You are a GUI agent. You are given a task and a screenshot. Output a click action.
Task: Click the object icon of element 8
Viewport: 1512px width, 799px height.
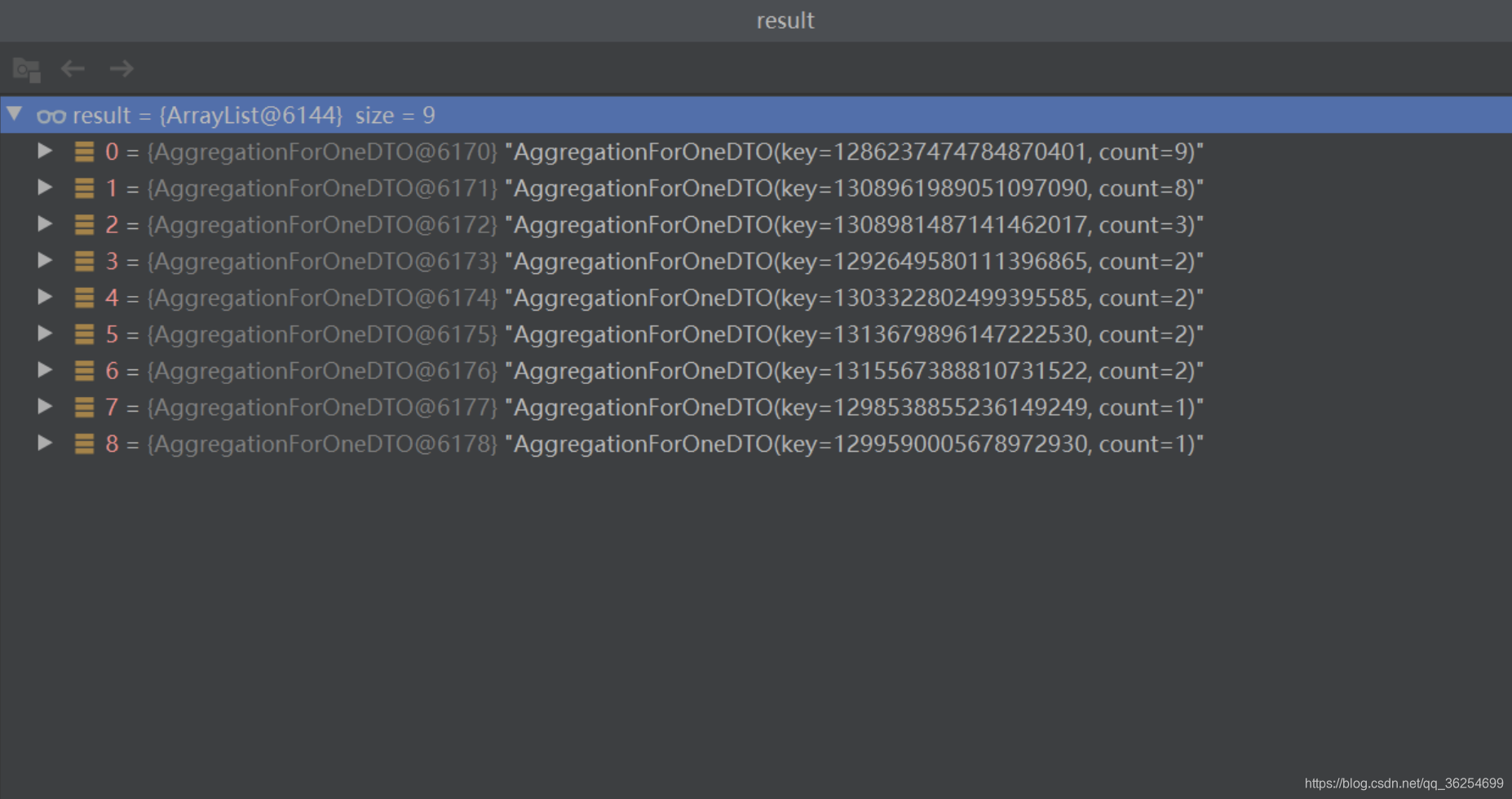point(84,444)
